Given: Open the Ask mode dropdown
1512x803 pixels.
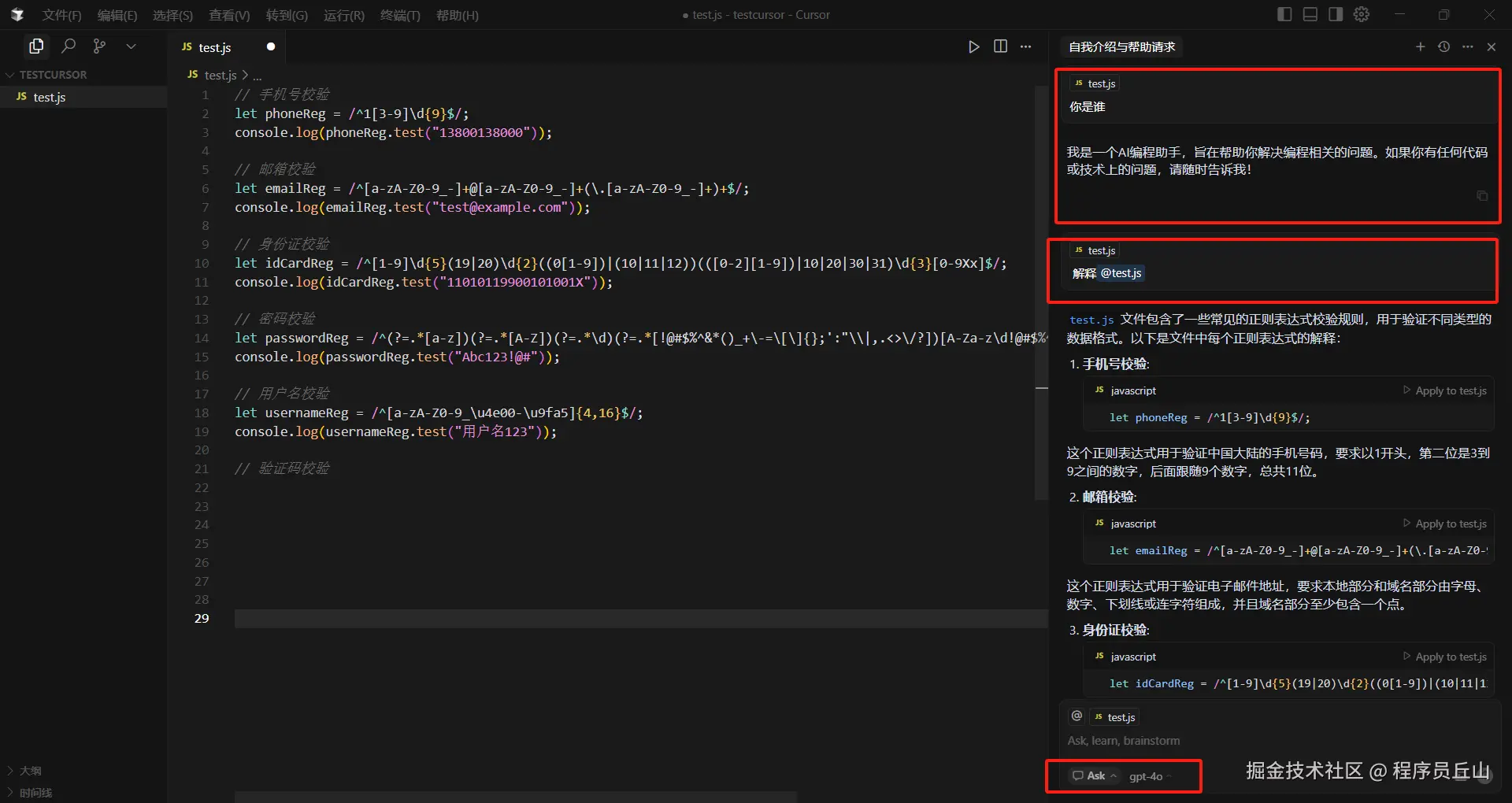Looking at the screenshot, I should point(1095,775).
